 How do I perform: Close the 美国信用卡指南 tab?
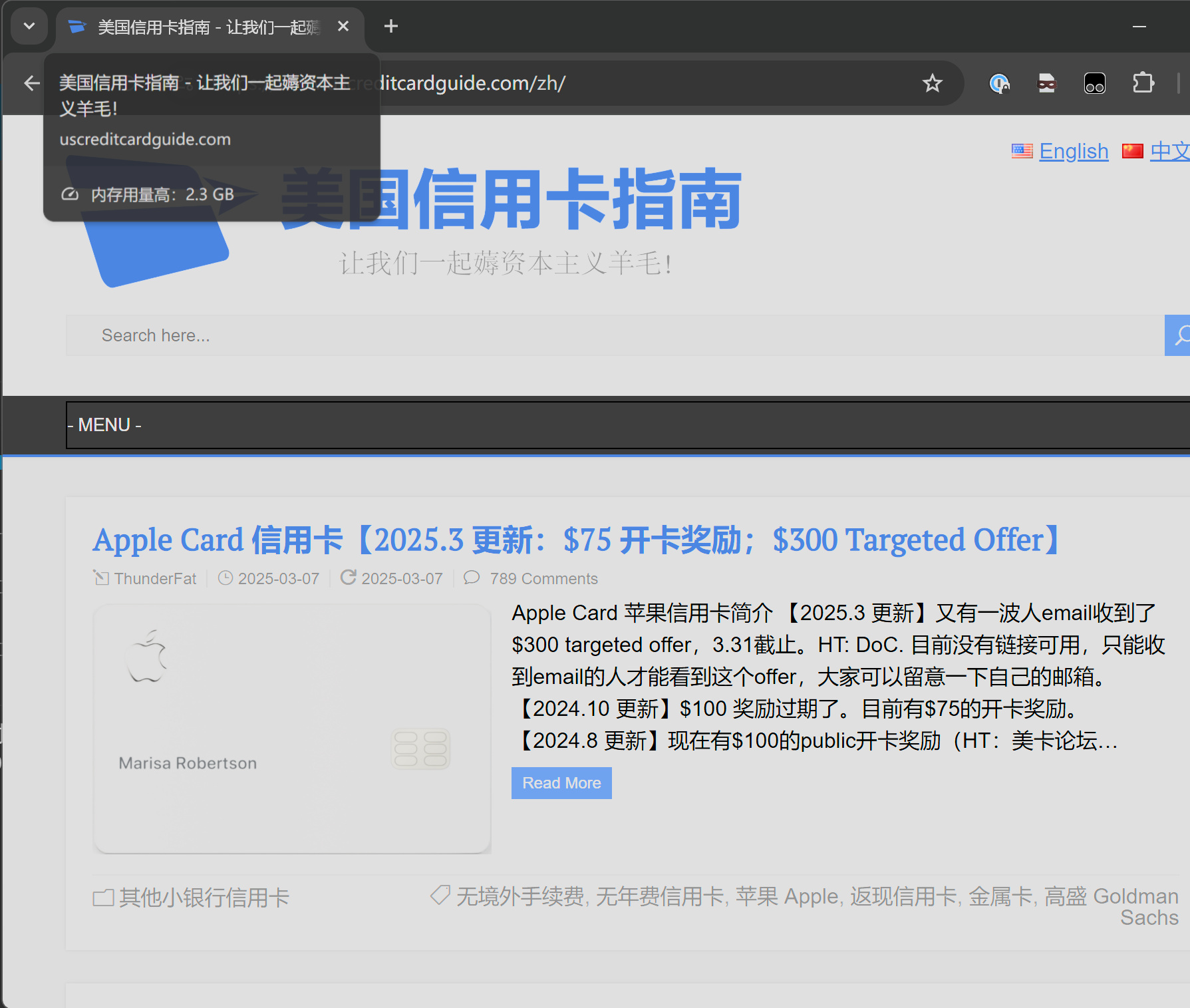343,27
